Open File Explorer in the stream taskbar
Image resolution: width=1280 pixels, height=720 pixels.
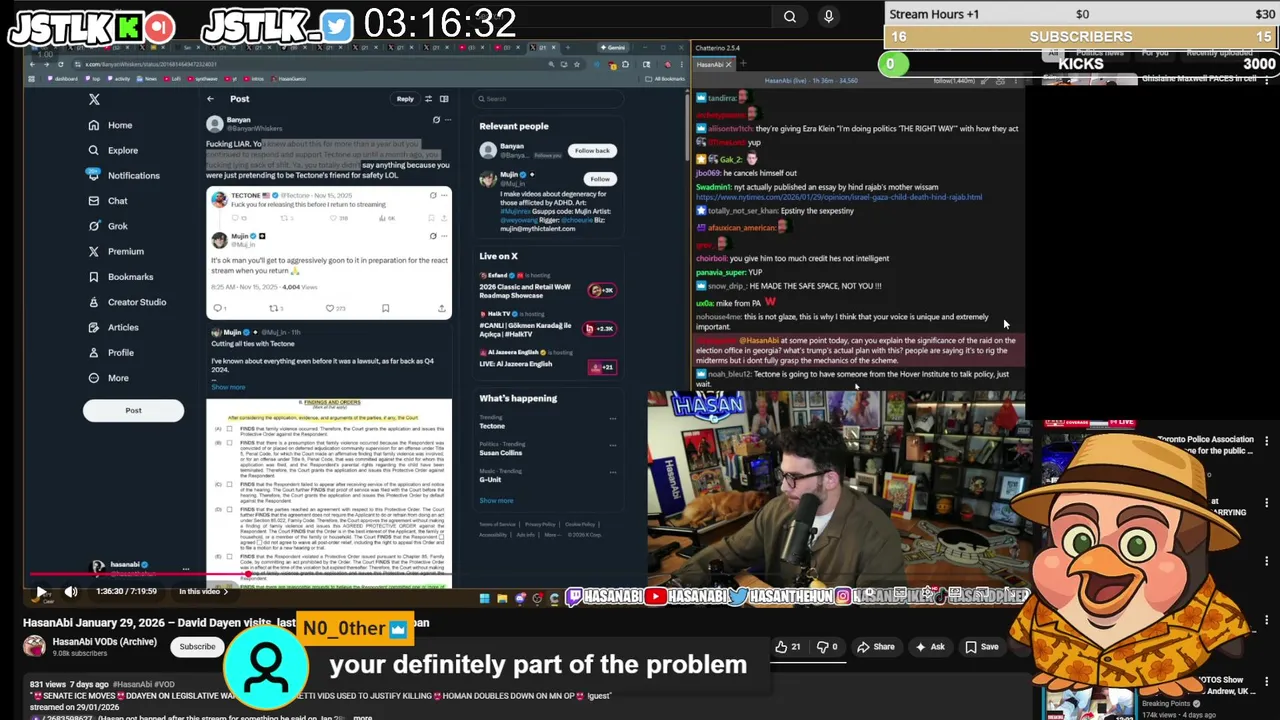(x=502, y=598)
